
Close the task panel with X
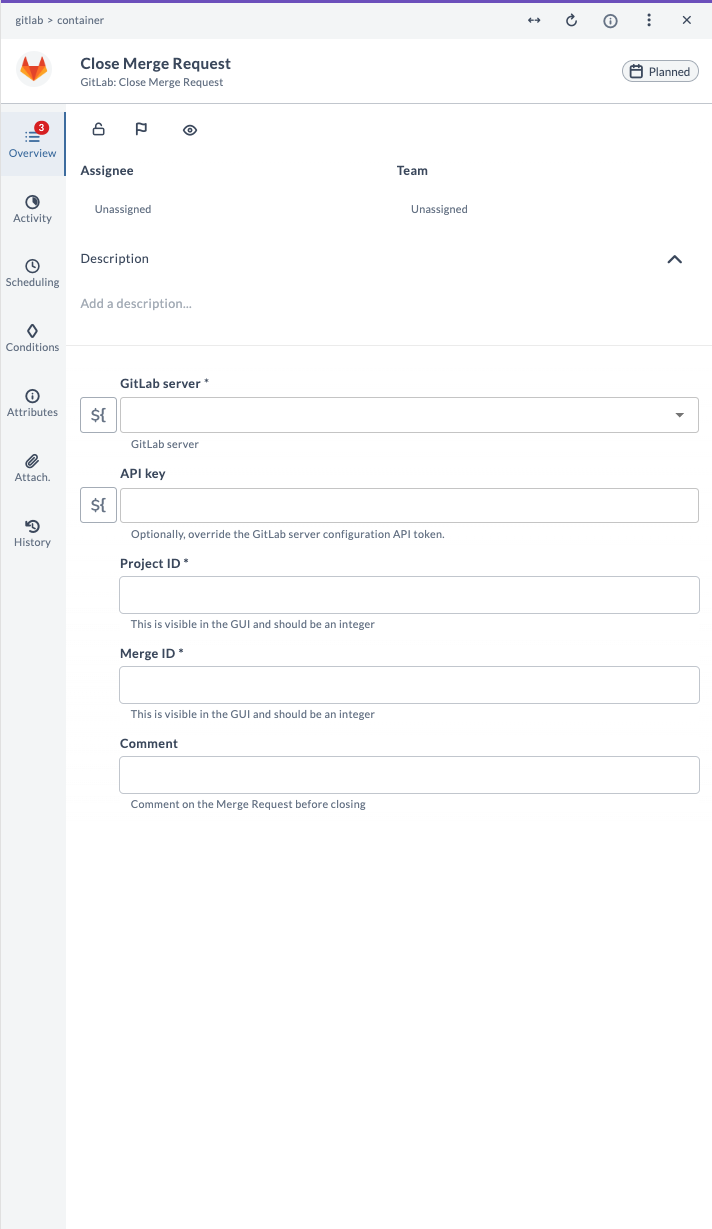tap(687, 20)
